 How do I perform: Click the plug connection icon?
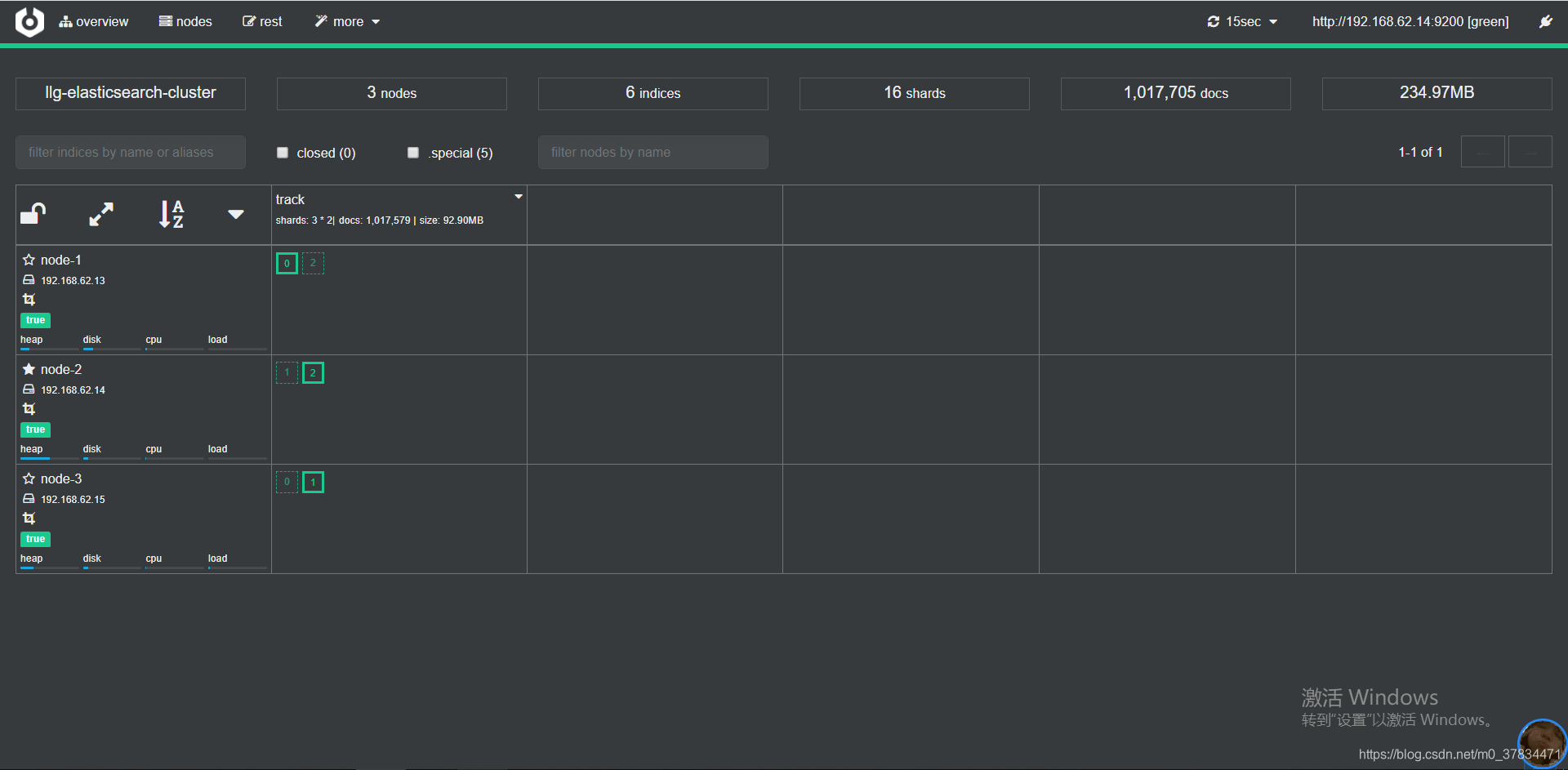[x=1545, y=22]
